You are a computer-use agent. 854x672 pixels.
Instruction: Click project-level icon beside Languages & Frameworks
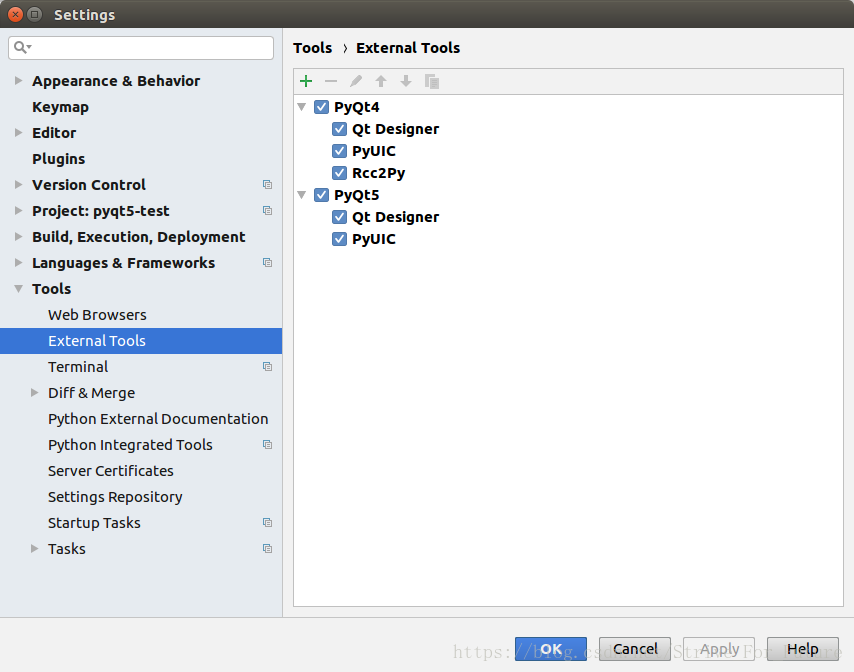point(267,262)
